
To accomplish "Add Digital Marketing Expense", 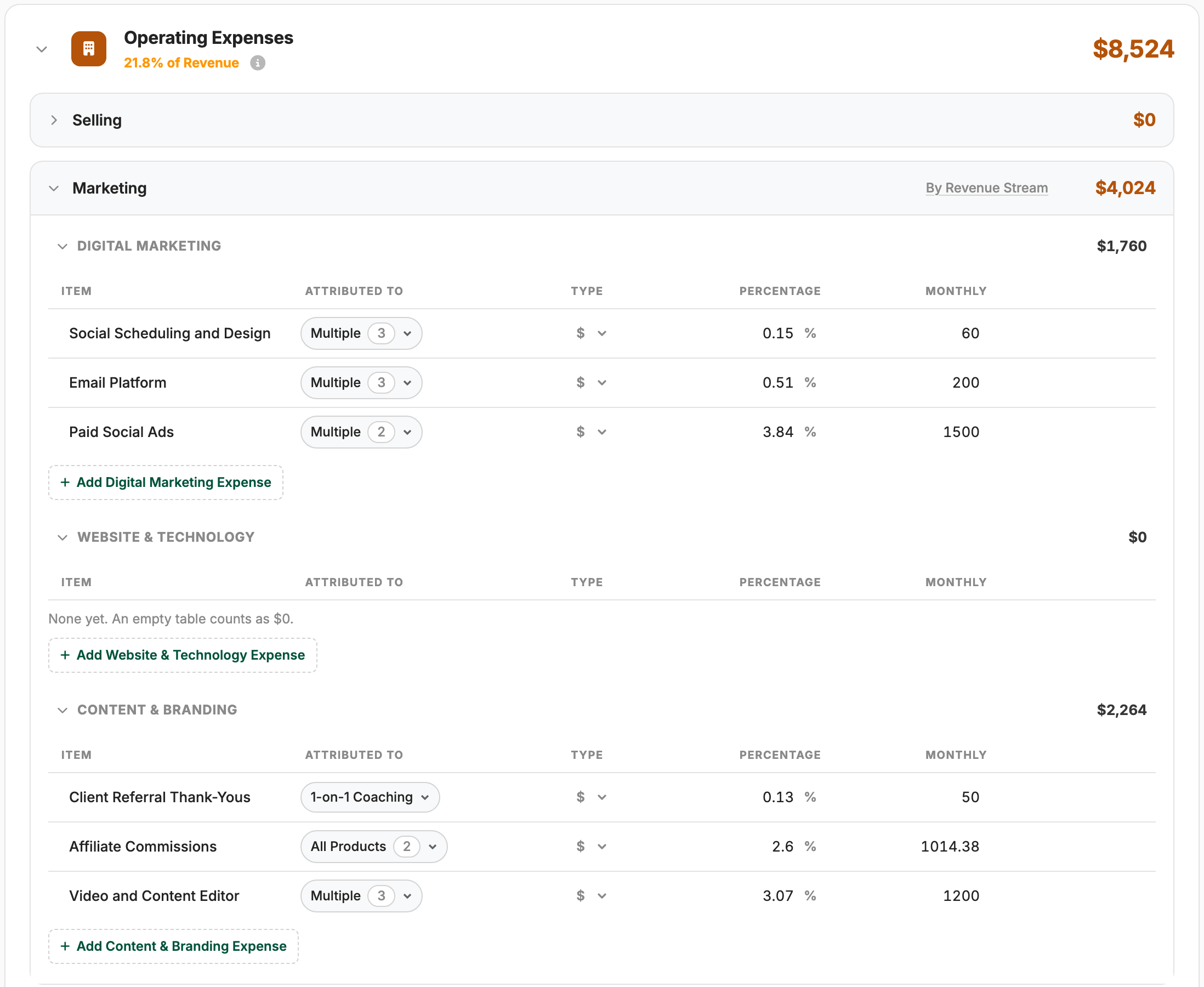I will point(166,483).
